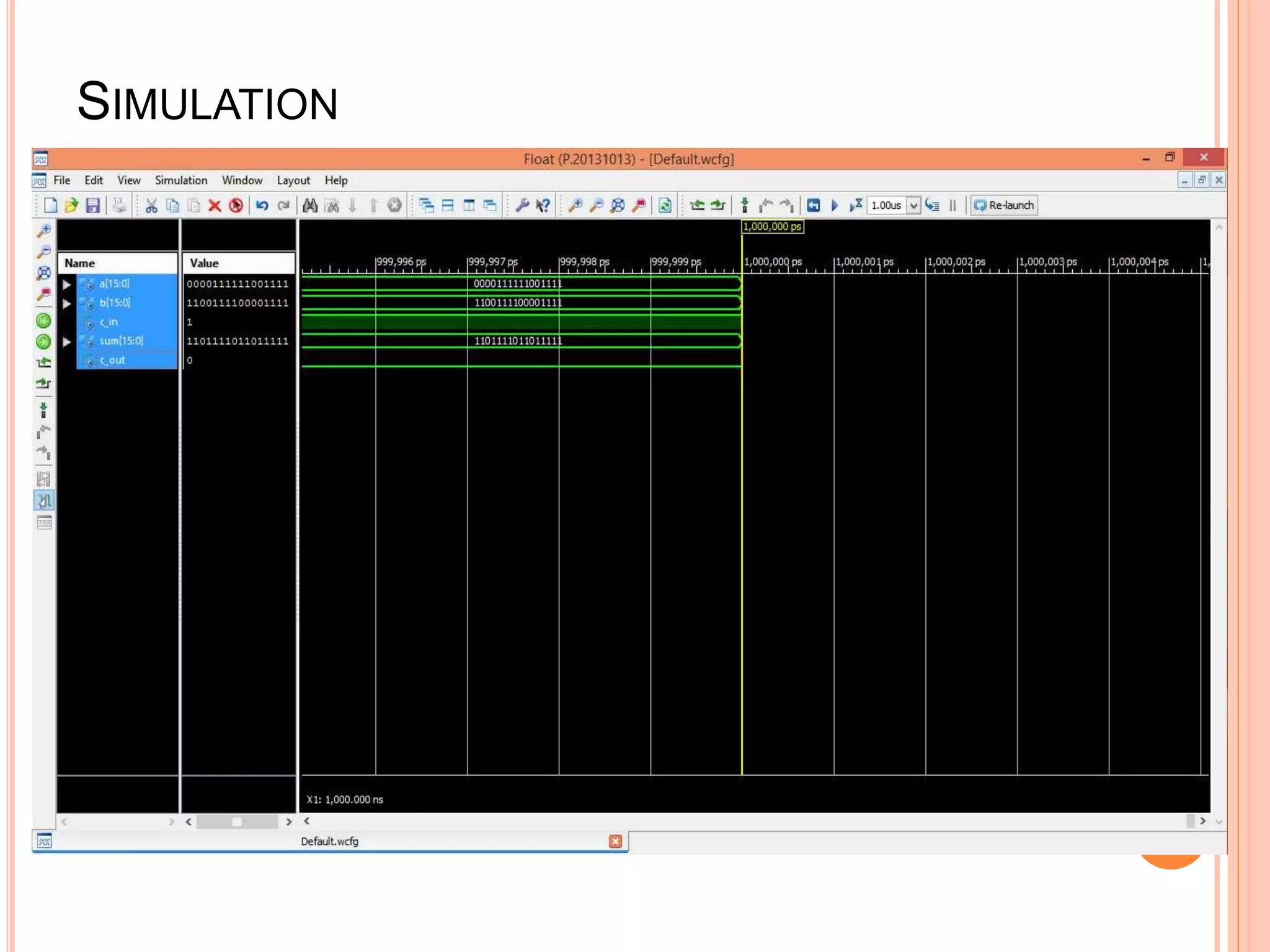Click the Add Marker toolbar icon
This screenshot has width=1270, height=952.
745,205
